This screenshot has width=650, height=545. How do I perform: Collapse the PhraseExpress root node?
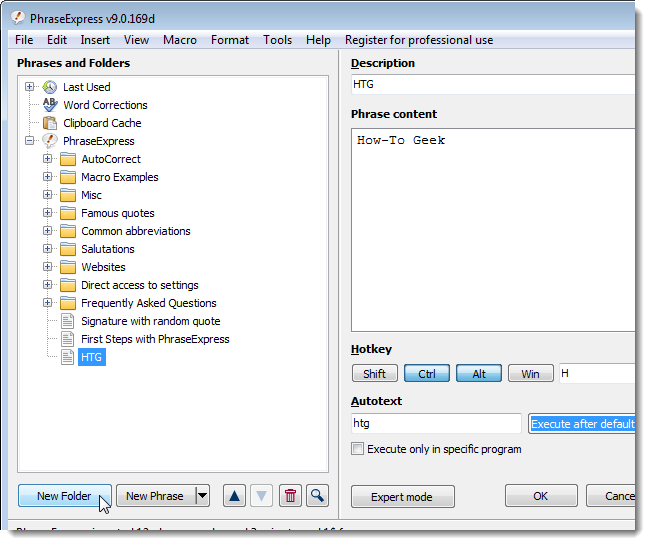(x=29, y=141)
